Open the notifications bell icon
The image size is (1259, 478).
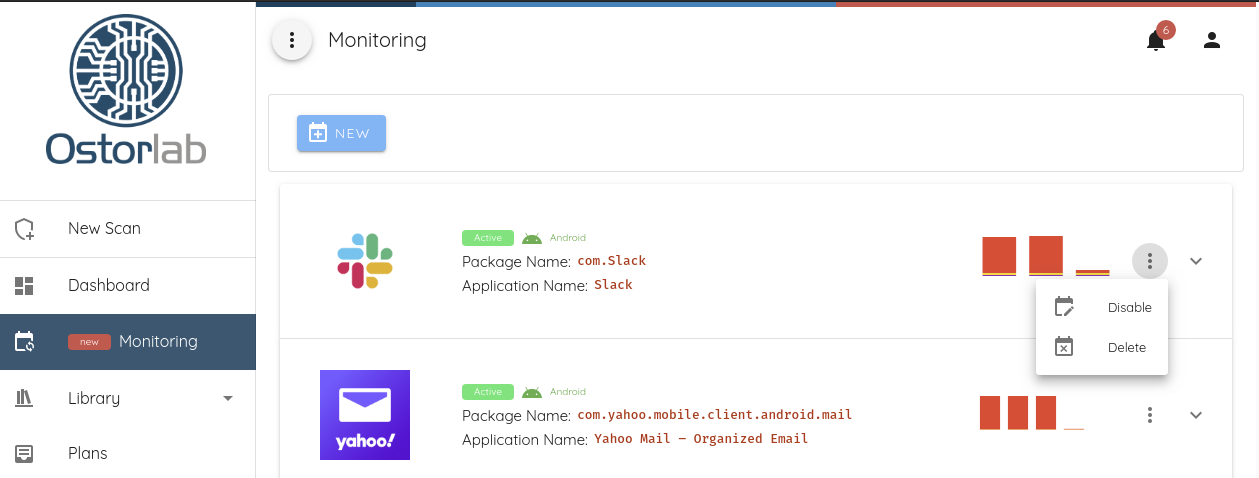click(1156, 41)
